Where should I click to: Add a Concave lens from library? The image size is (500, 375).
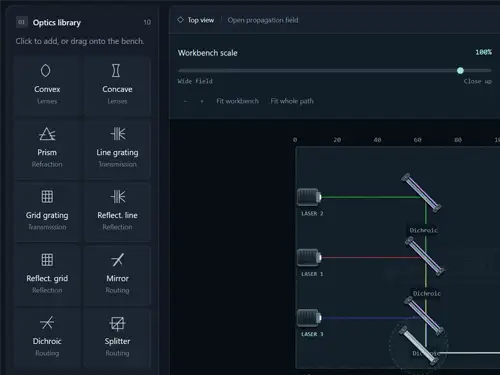tap(117, 86)
